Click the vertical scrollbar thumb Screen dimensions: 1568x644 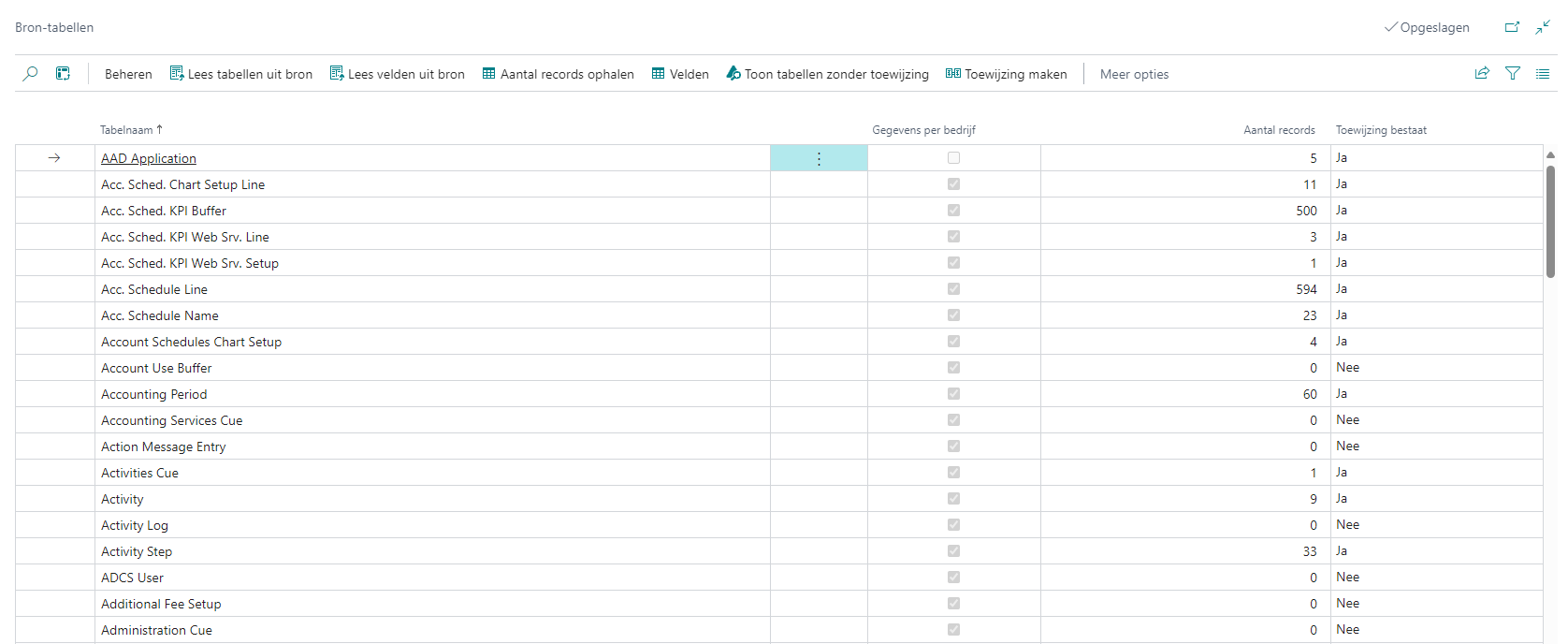point(1550,220)
